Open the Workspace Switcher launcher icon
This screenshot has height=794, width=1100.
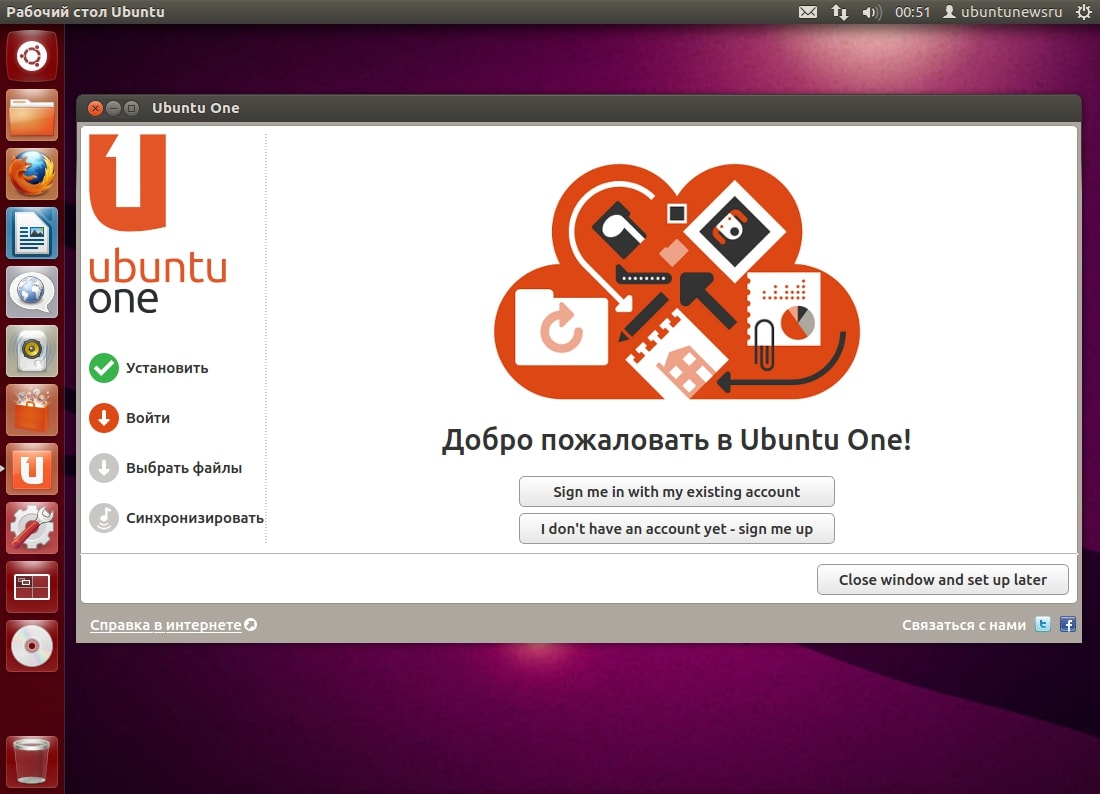(32, 586)
